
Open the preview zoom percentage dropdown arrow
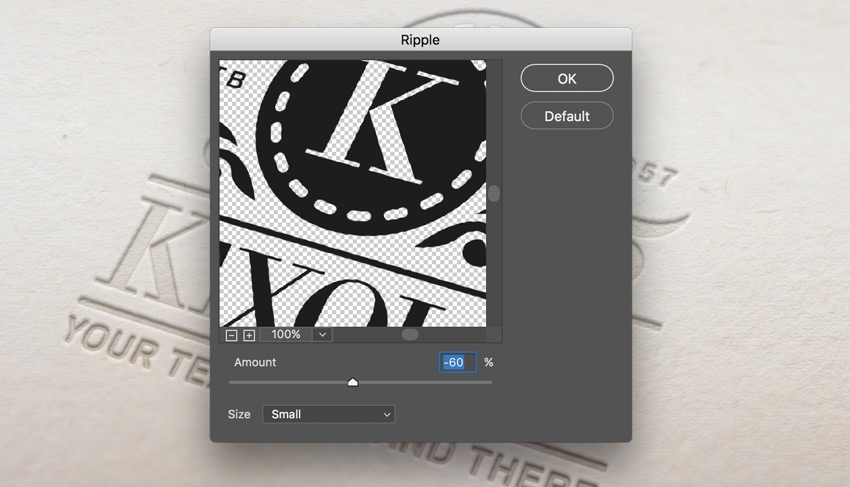(x=322, y=335)
